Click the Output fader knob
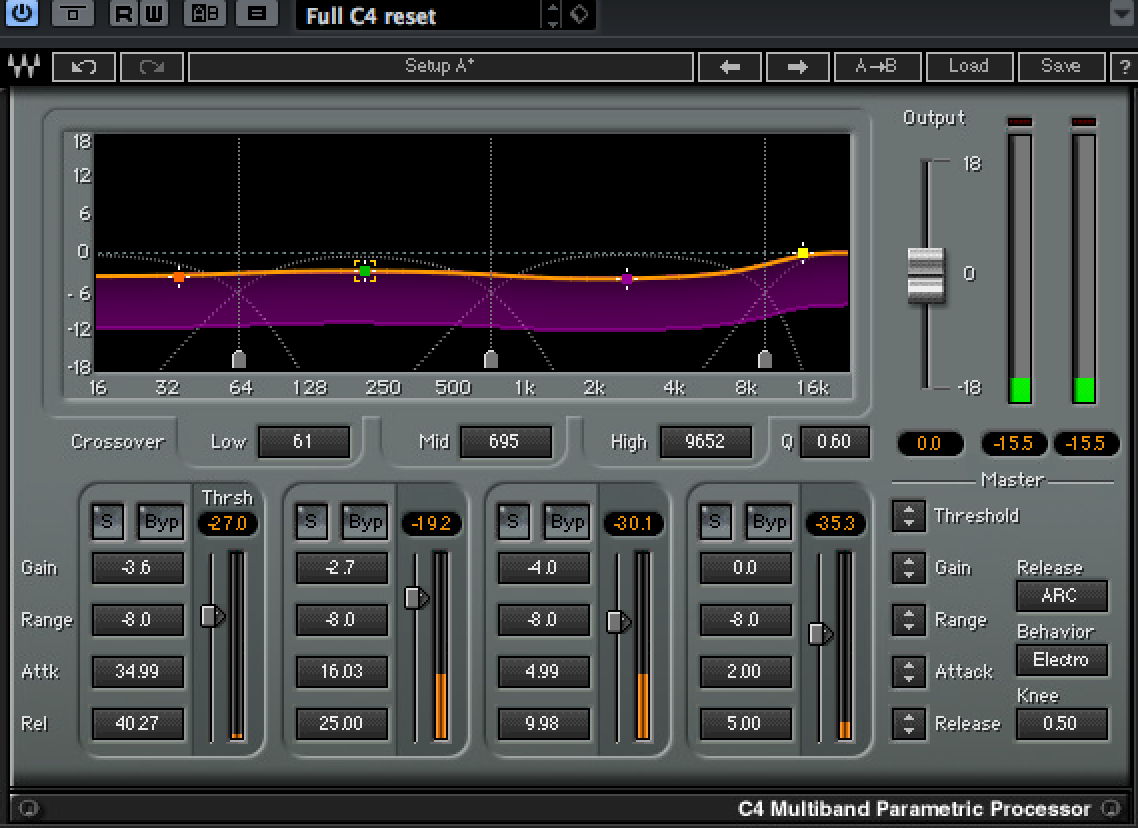 pyautogui.click(x=926, y=275)
